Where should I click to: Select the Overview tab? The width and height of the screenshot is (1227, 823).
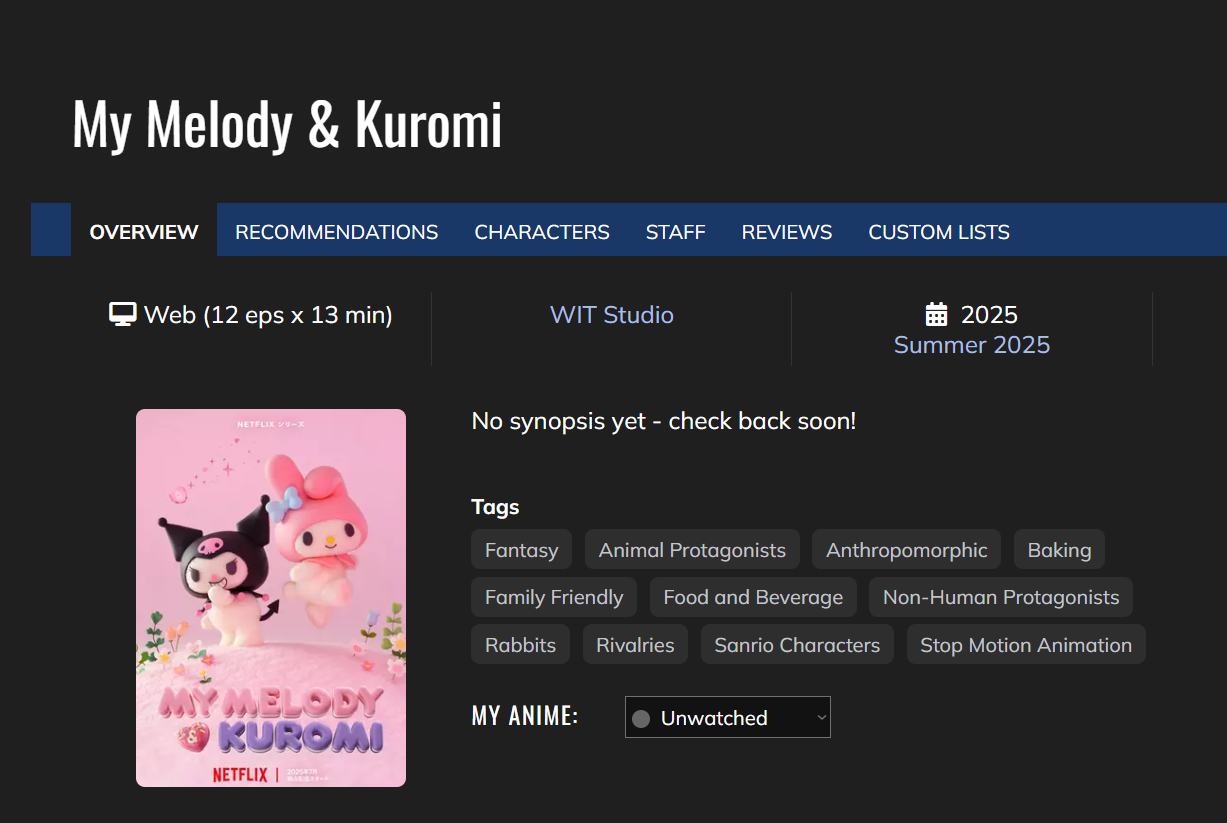coord(144,232)
